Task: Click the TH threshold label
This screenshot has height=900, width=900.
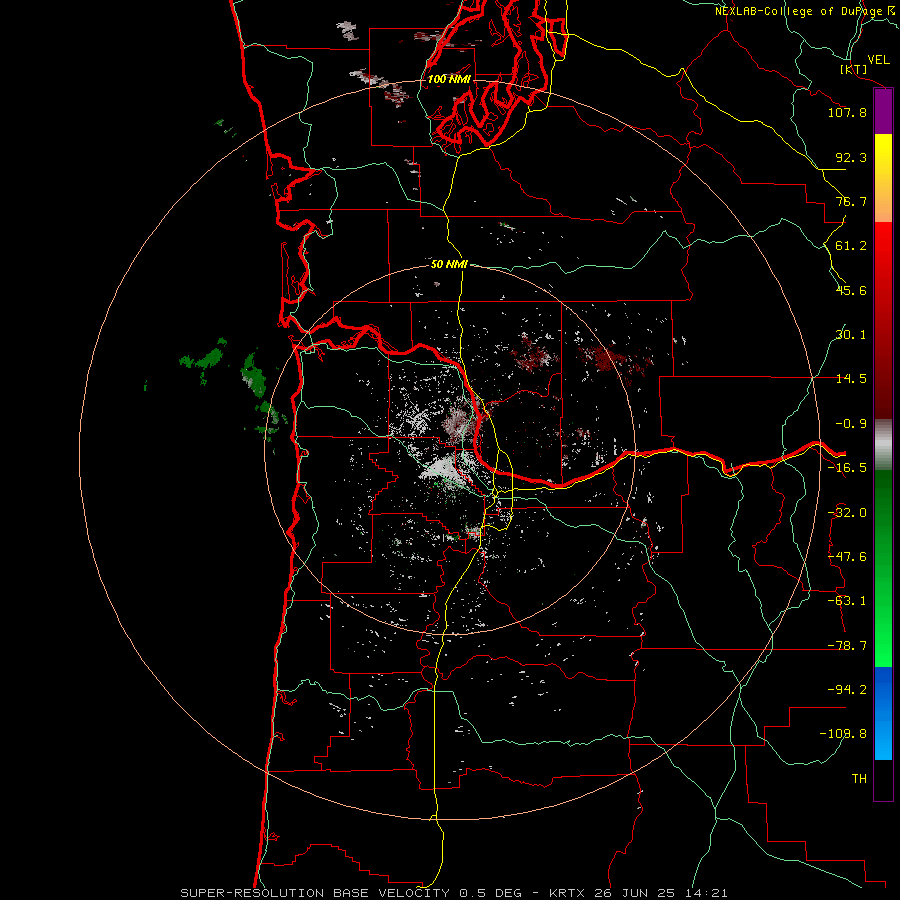Action: coord(859,779)
